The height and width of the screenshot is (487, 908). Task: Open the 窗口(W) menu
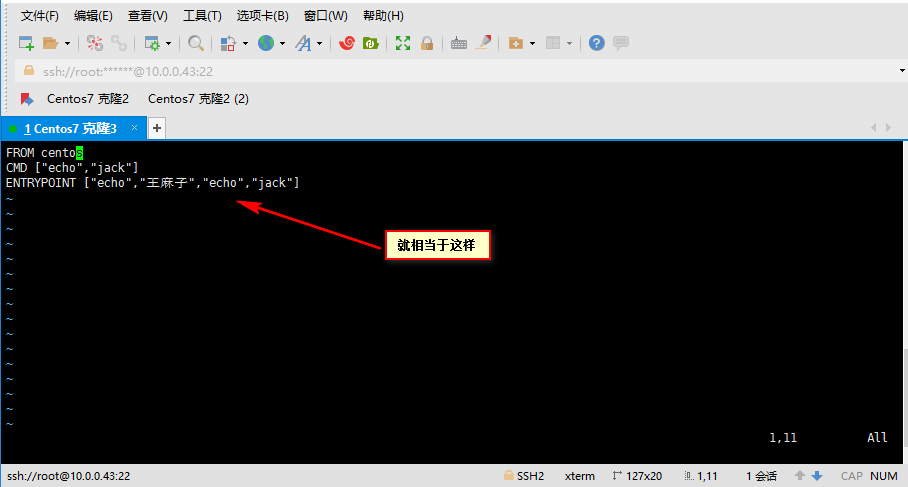pos(325,16)
